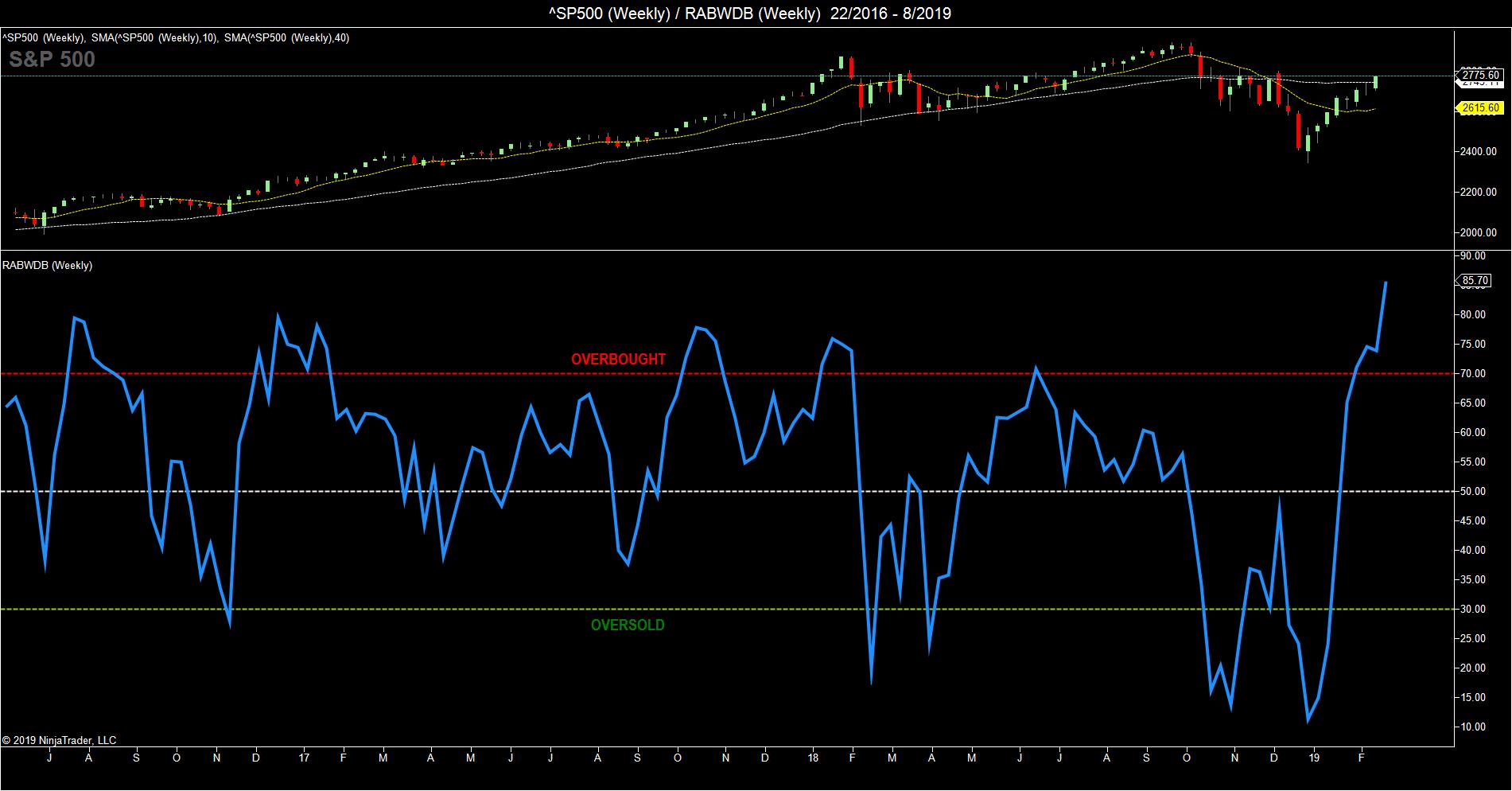1512x791 pixels.
Task: Click the 2000.00 price axis label
Action: pyautogui.click(x=1478, y=232)
